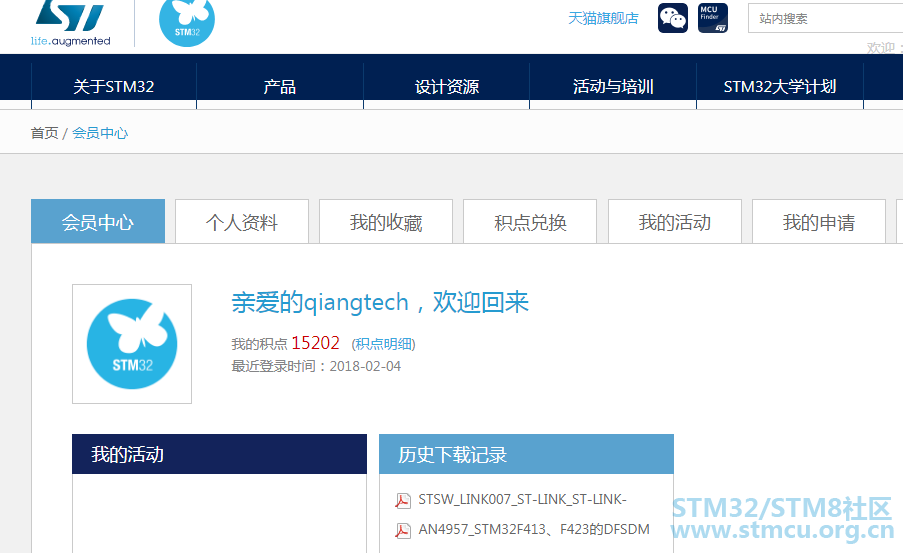
Task: Open the WeChat icon in header
Action: [673, 18]
